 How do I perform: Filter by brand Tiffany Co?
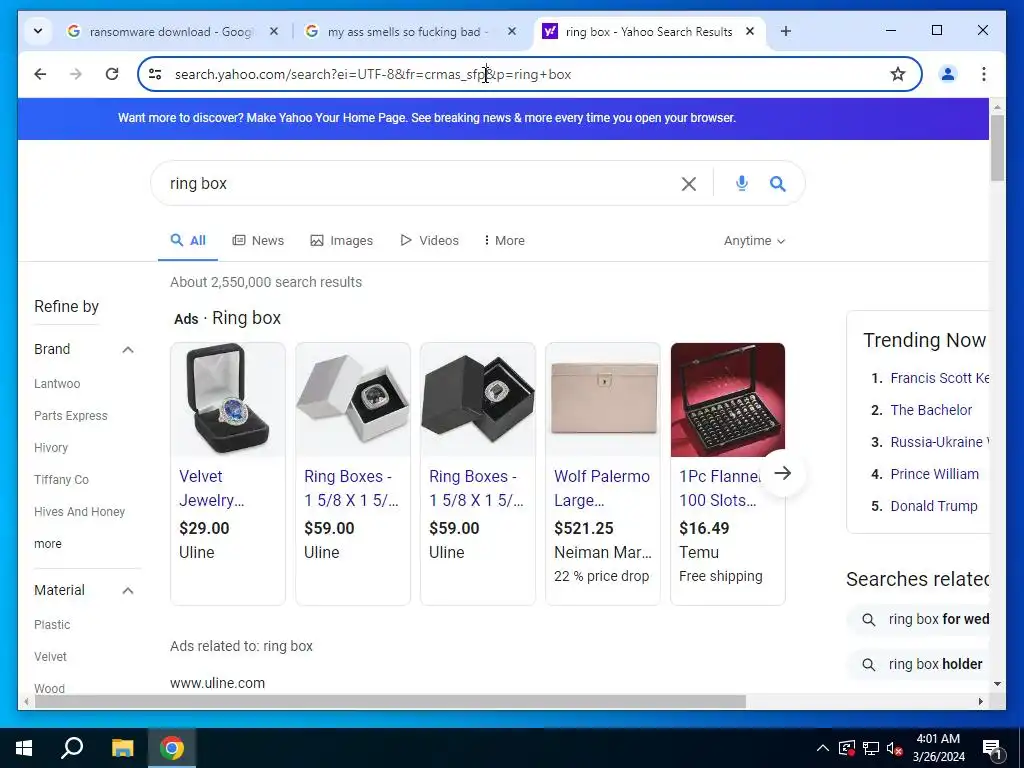point(61,480)
